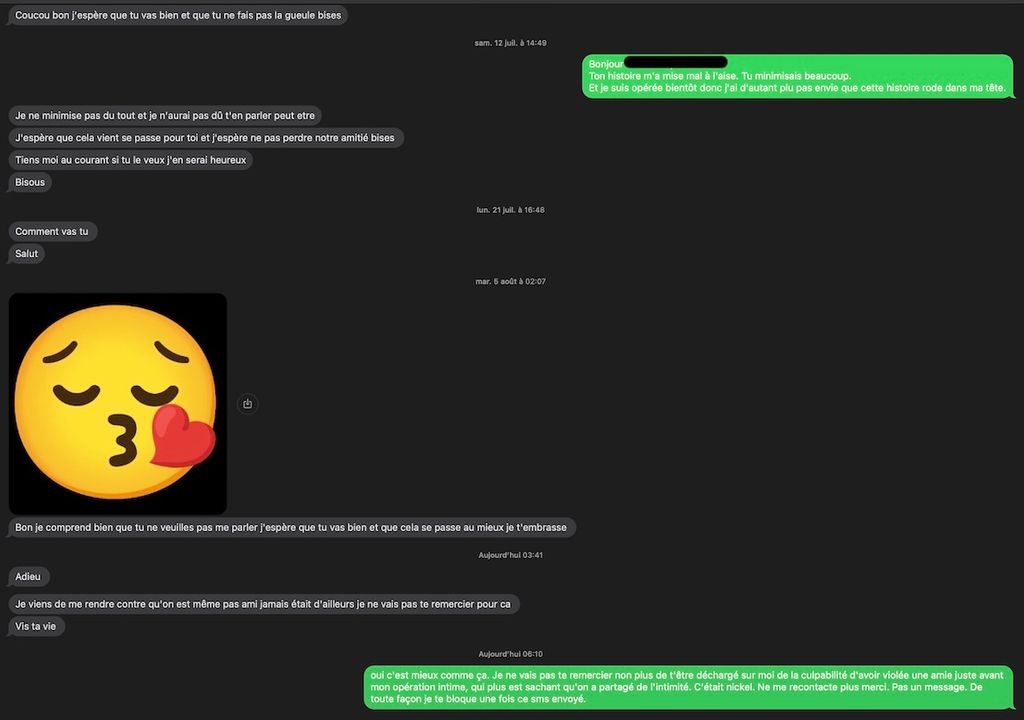Click the 'Je viens de me rendre contre' message
This screenshot has width=1024, height=720.
tap(263, 604)
